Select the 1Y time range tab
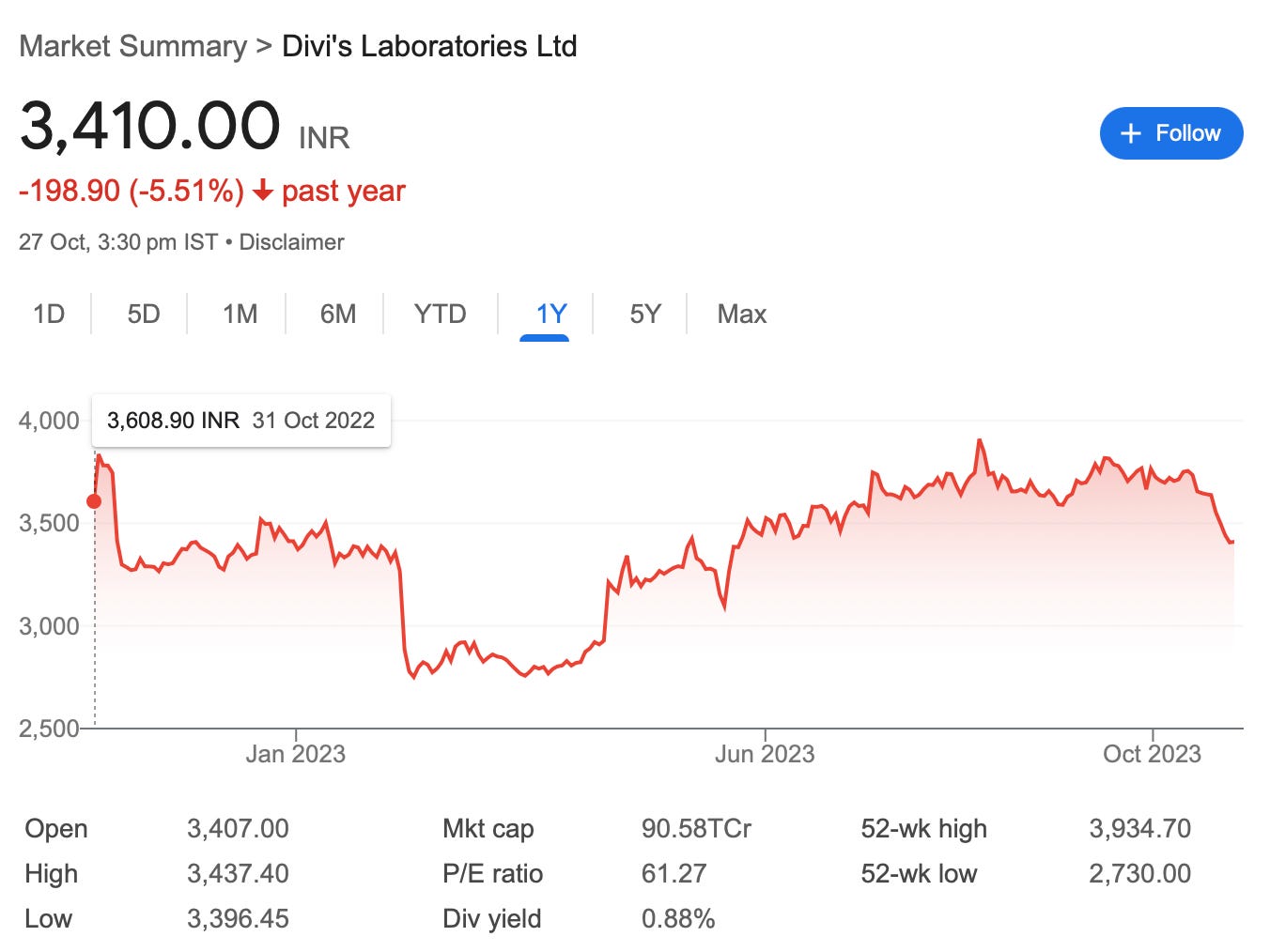The image size is (1270, 952). 551,314
